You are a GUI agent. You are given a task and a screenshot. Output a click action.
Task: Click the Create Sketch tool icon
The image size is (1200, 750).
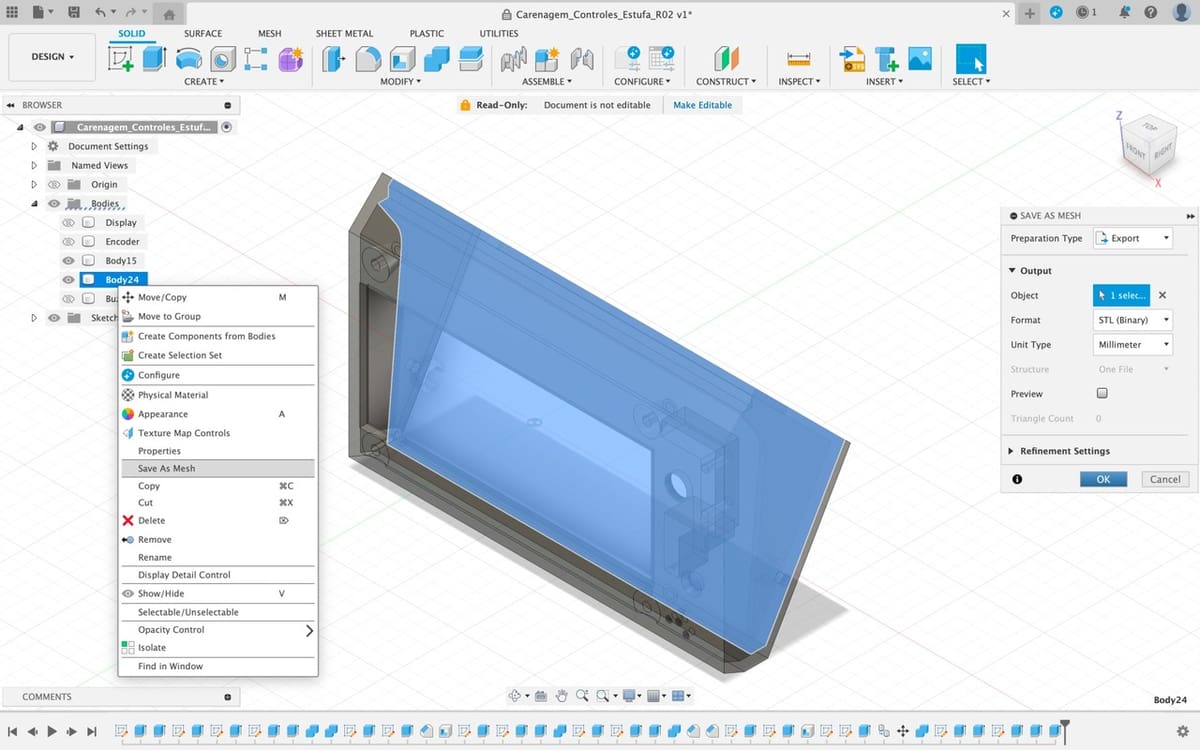[121, 59]
